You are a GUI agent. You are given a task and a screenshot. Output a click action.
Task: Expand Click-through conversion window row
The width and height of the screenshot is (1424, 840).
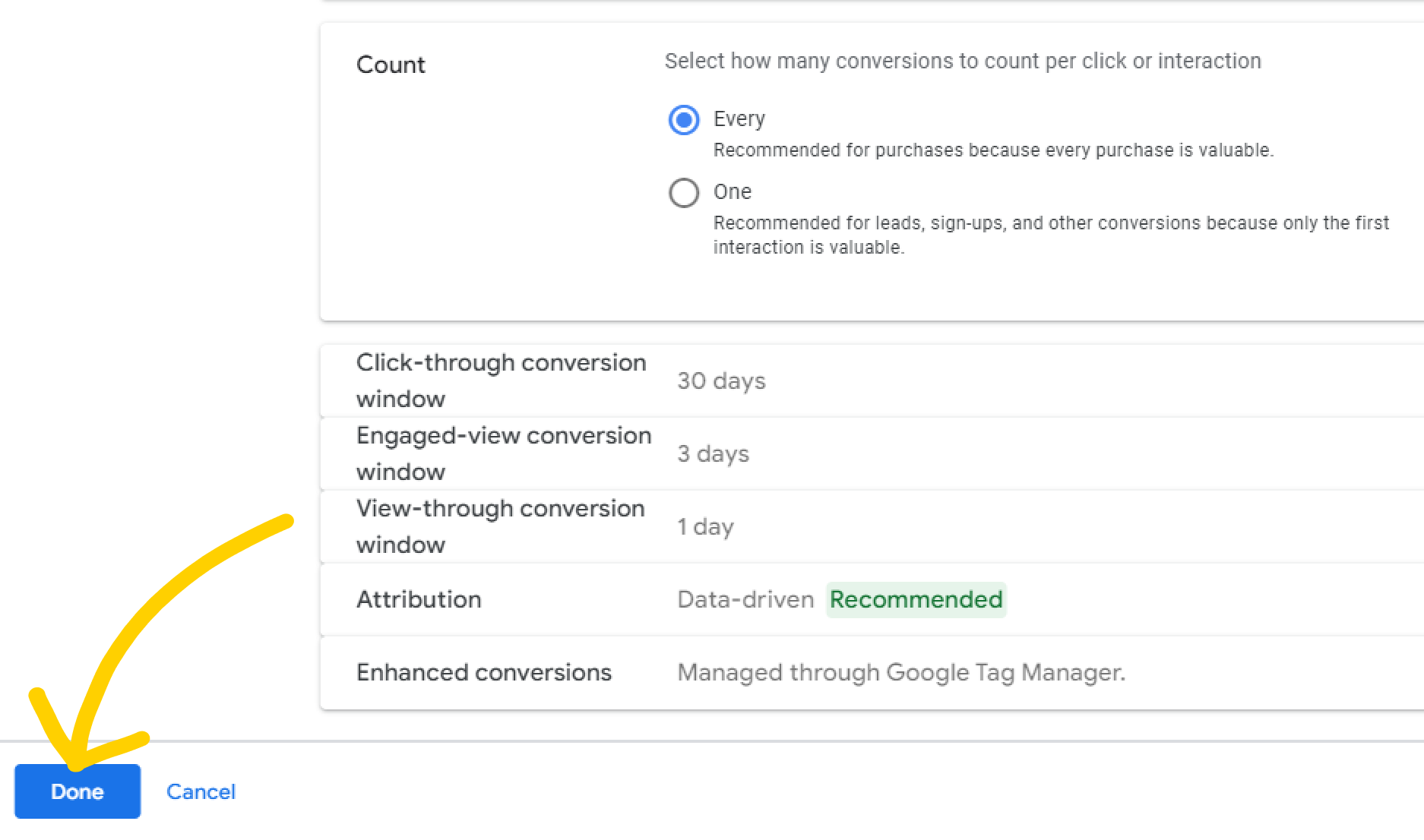click(x=872, y=381)
